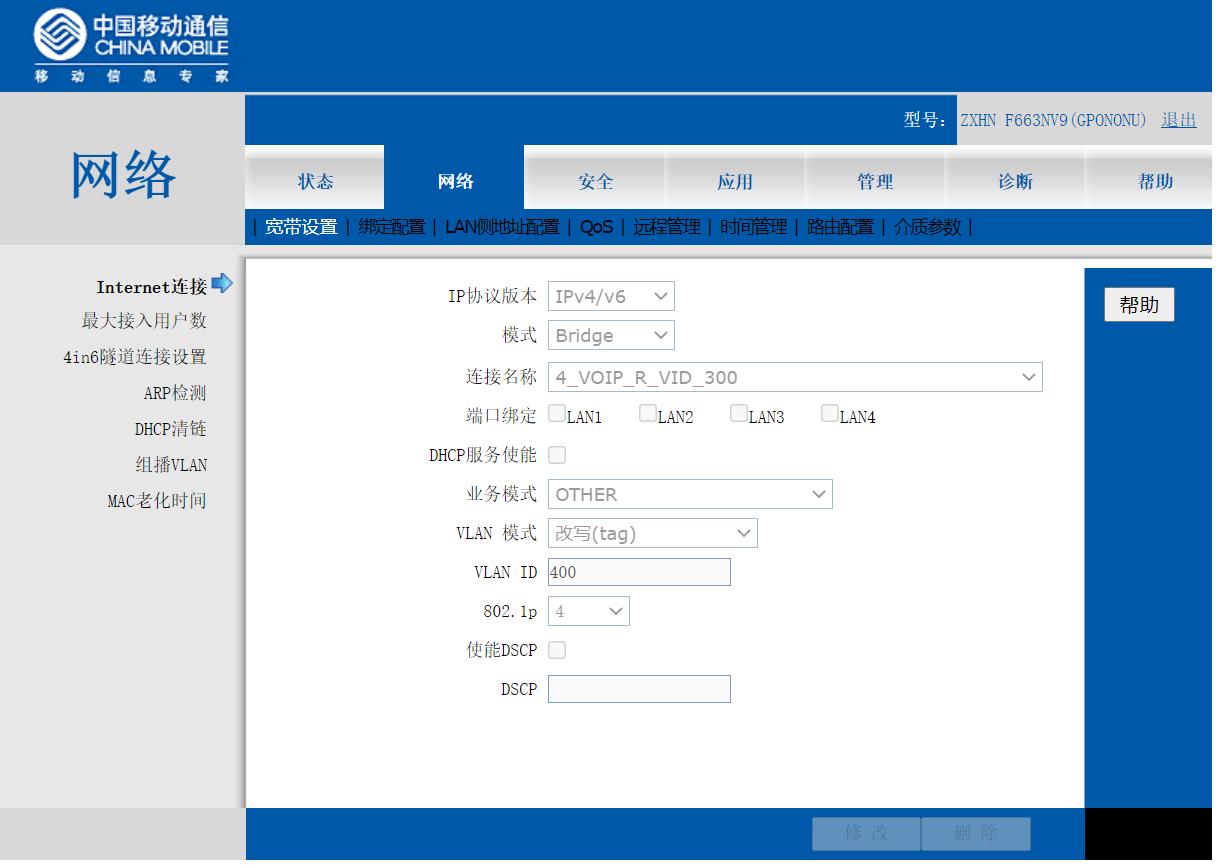This screenshot has height=868, width=1221.
Task: Toggle the 使能DSCP checkbox
Action: 556,649
